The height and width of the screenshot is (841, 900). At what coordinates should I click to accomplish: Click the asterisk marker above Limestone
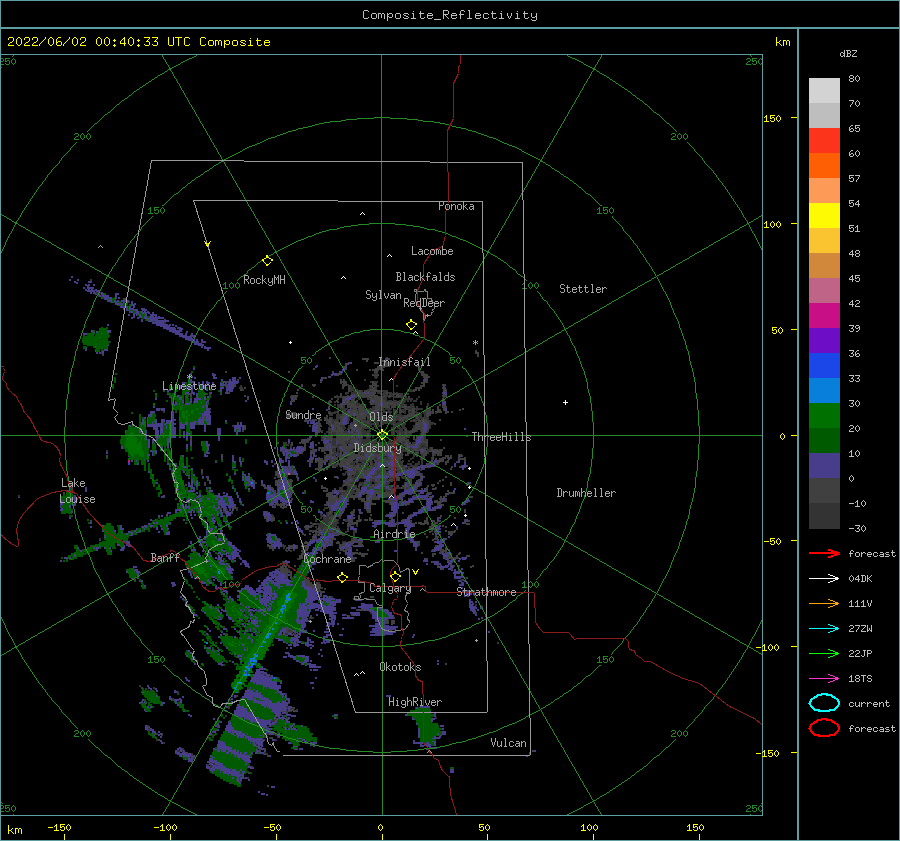click(x=189, y=377)
